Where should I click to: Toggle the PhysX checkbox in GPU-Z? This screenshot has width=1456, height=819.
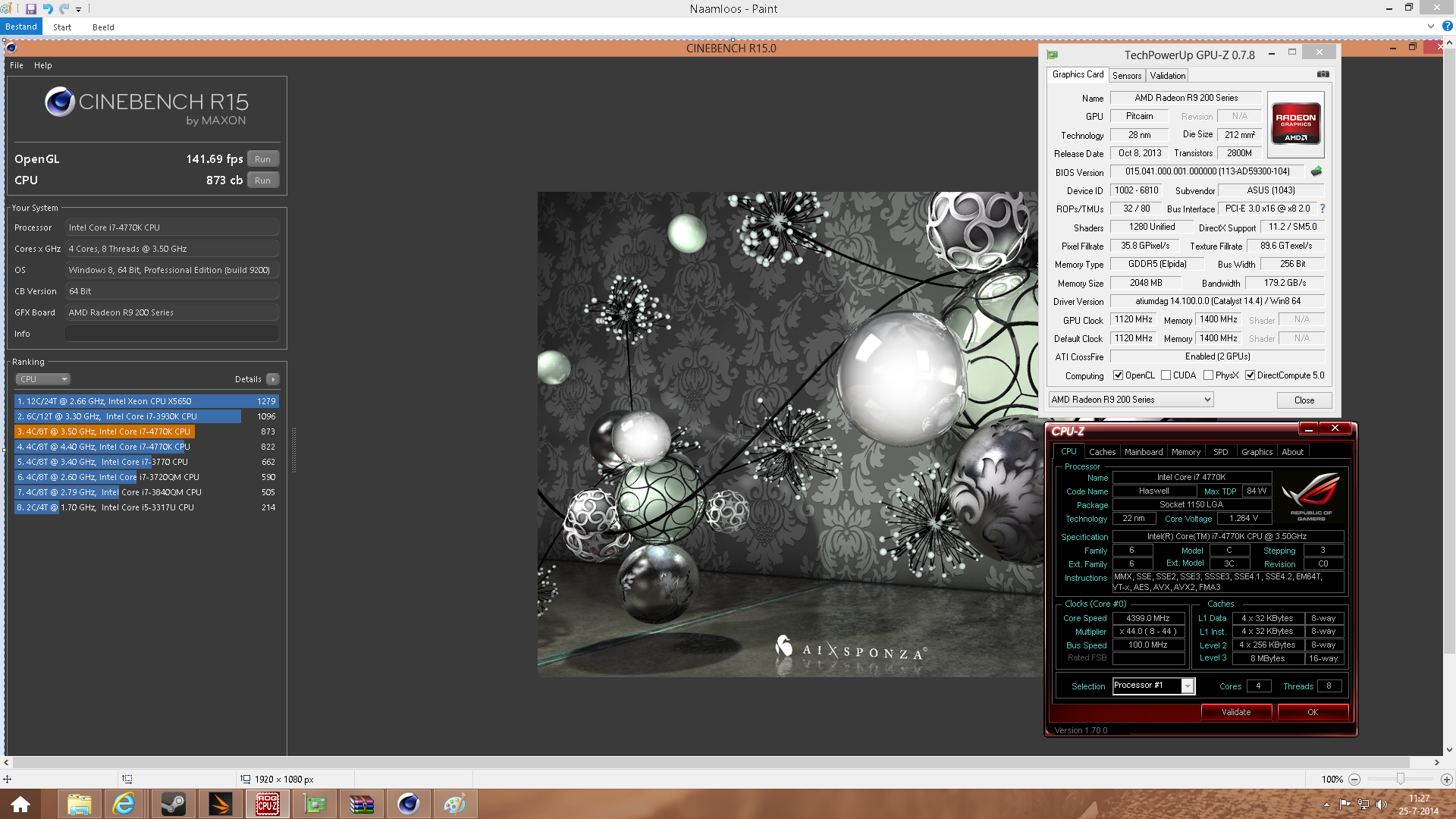[1208, 375]
